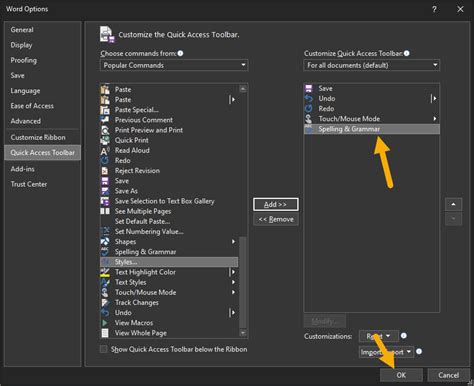Click the Save icon in the commands list
Screen dimensions: 474x386
[x=105, y=181]
